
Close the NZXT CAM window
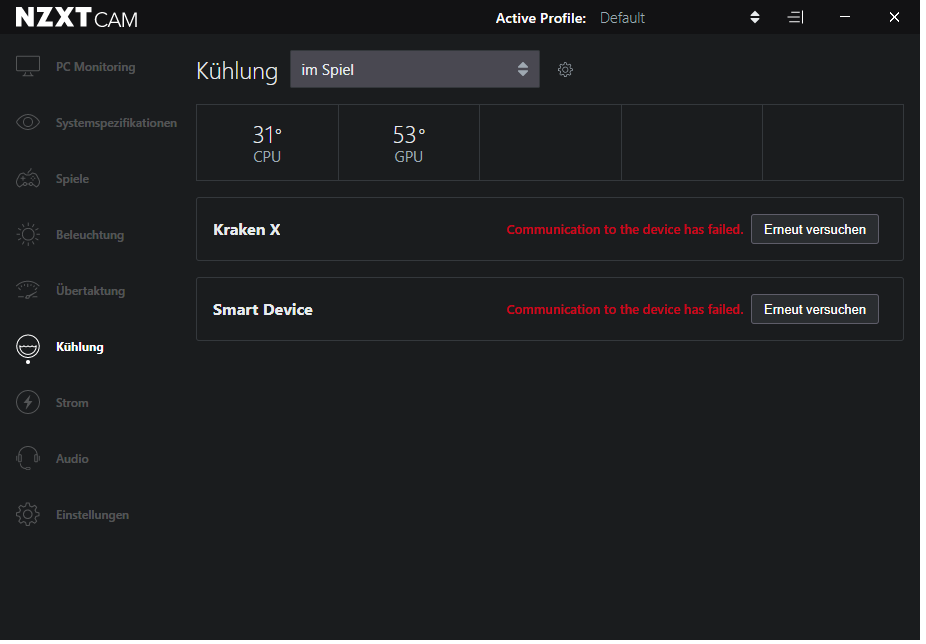pyautogui.click(x=894, y=17)
